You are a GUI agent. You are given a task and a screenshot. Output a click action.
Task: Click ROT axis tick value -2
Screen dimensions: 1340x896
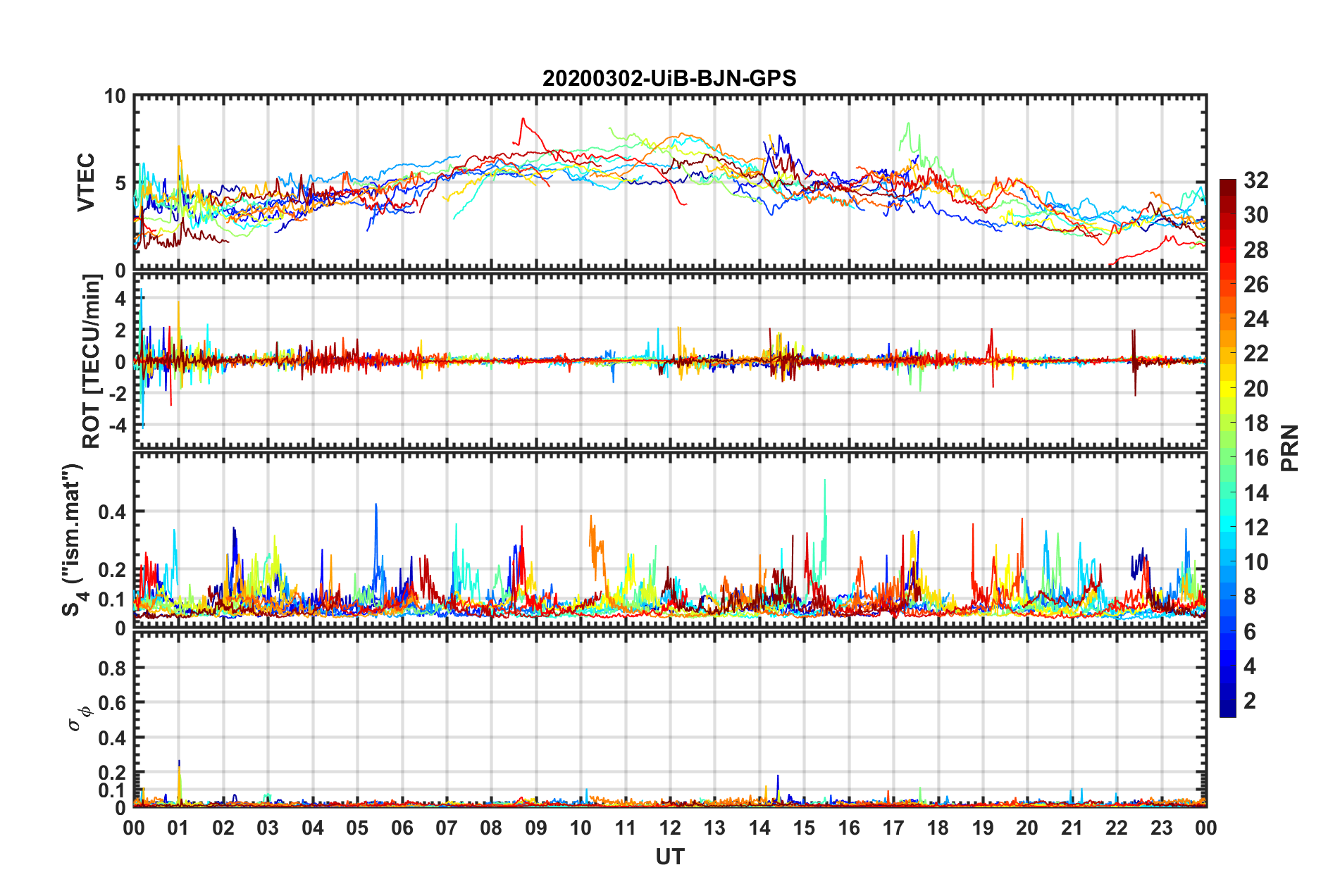[116, 394]
